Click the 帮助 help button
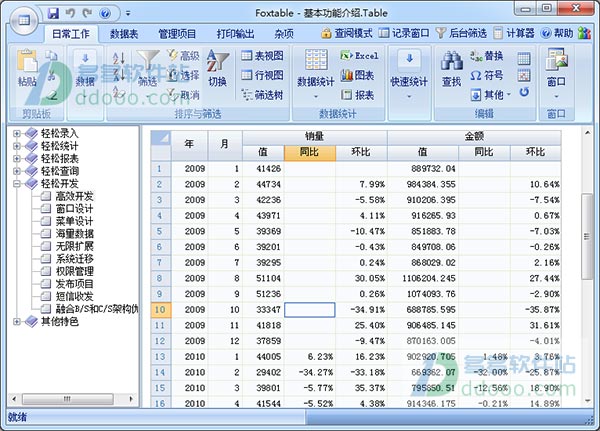The height and width of the screenshot is (431, 600). [557, 33]
